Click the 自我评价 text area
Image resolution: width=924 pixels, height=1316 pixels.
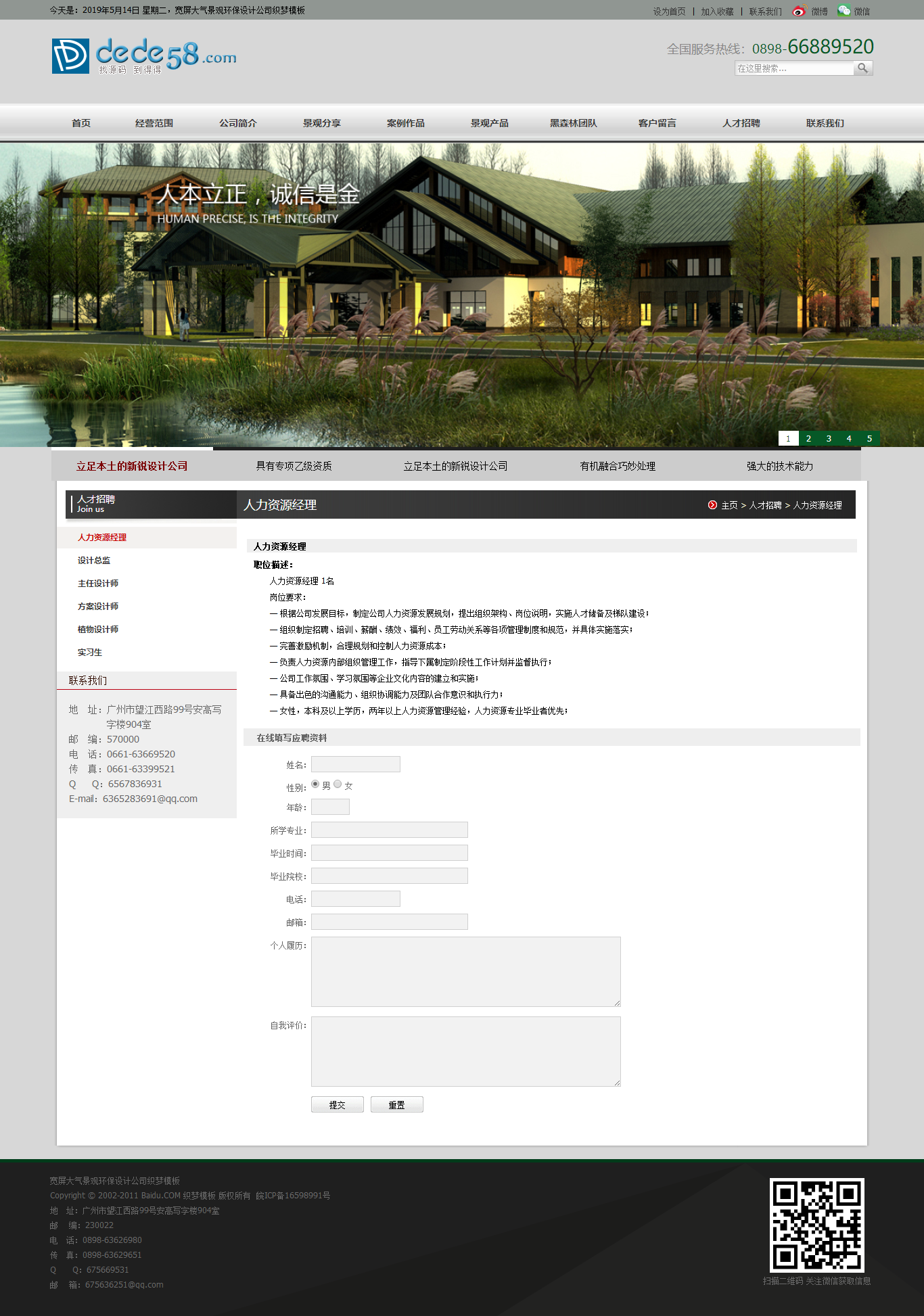(466, 1052)
